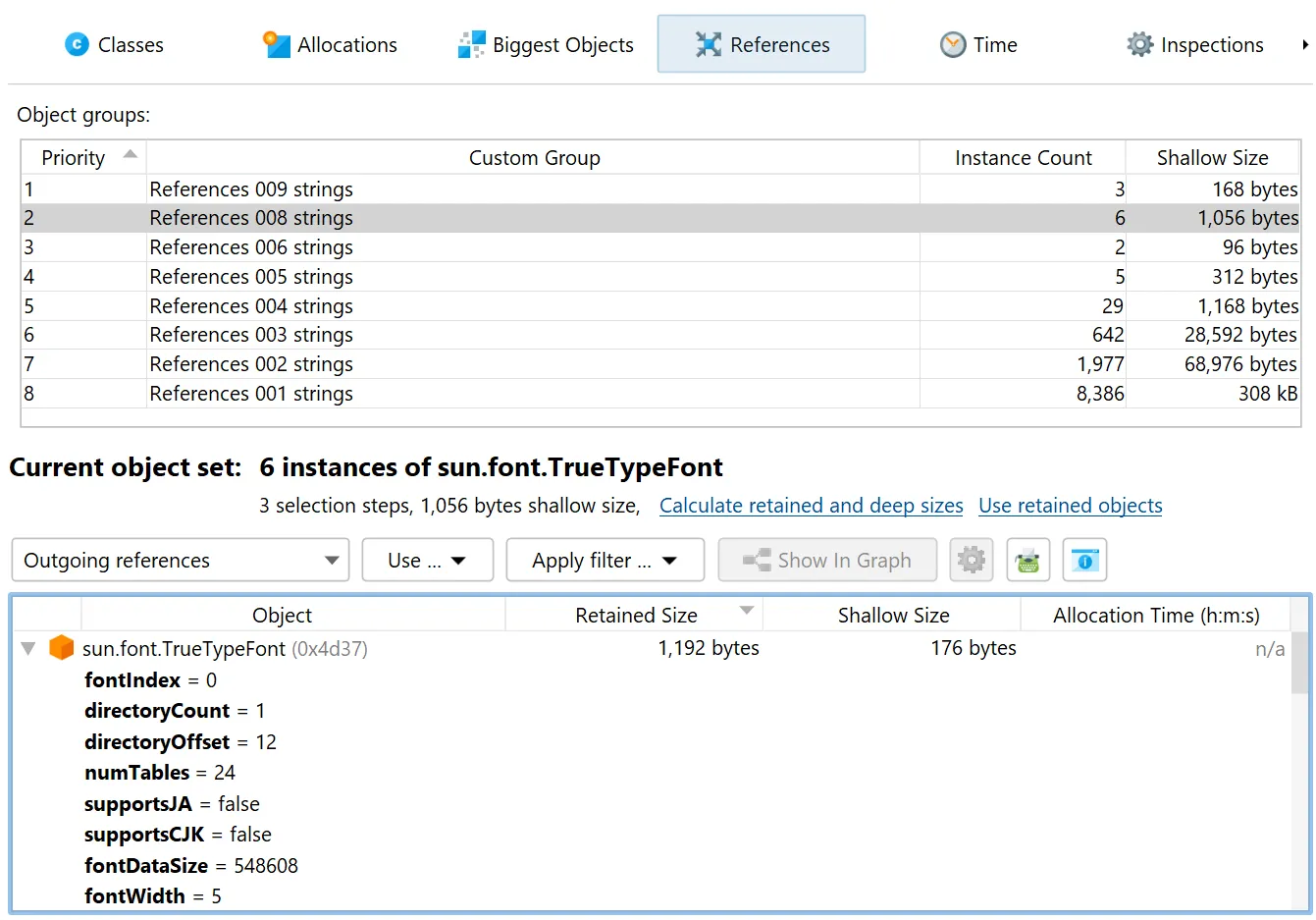Viewport: 1316px width, 920px height.
Task: Click Use retained objects link
Action: [x=1070, y=506]
